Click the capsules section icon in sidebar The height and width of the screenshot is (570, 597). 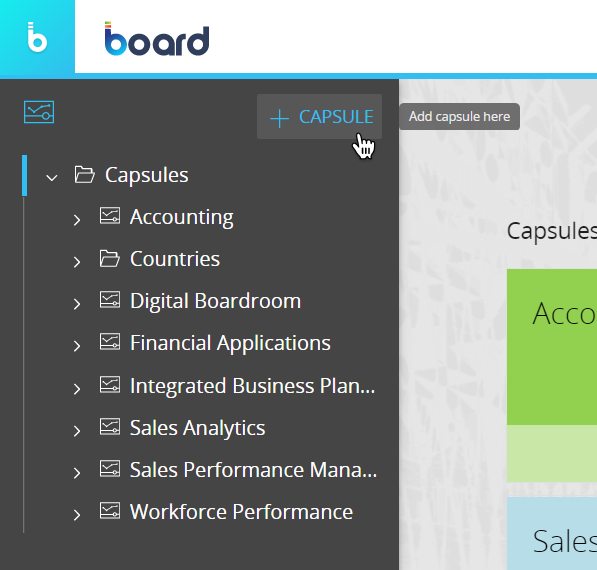click(x=39, y=112)
